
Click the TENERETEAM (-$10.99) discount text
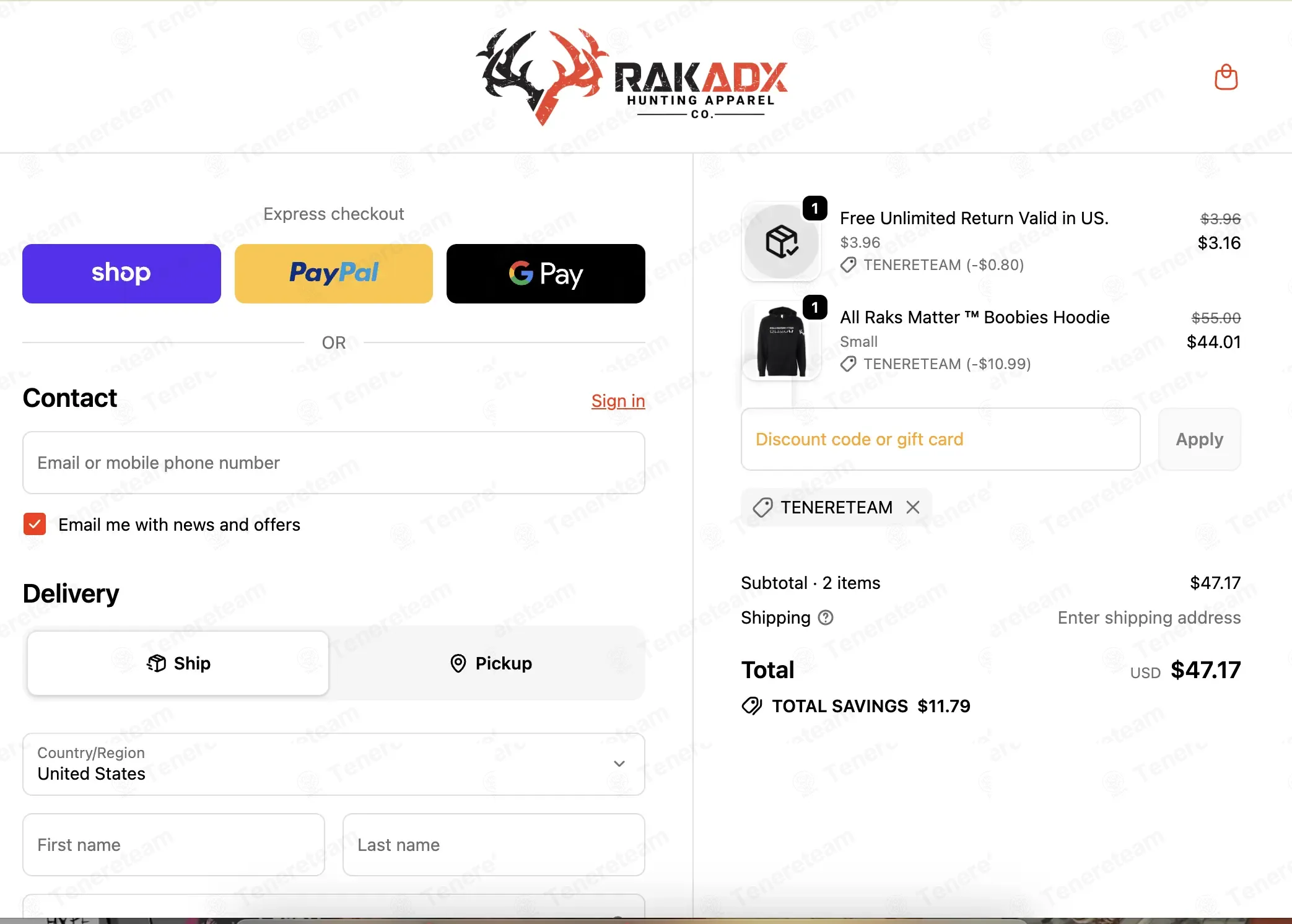947,364
